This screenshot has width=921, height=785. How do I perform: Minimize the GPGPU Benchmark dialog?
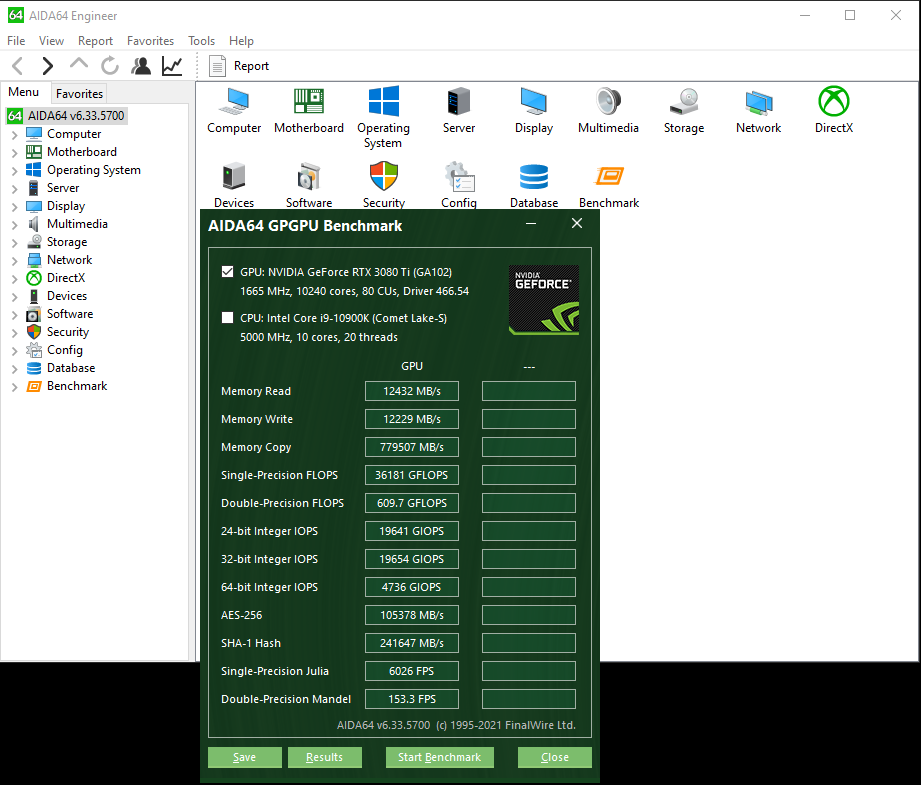click(x=531, y=223)
